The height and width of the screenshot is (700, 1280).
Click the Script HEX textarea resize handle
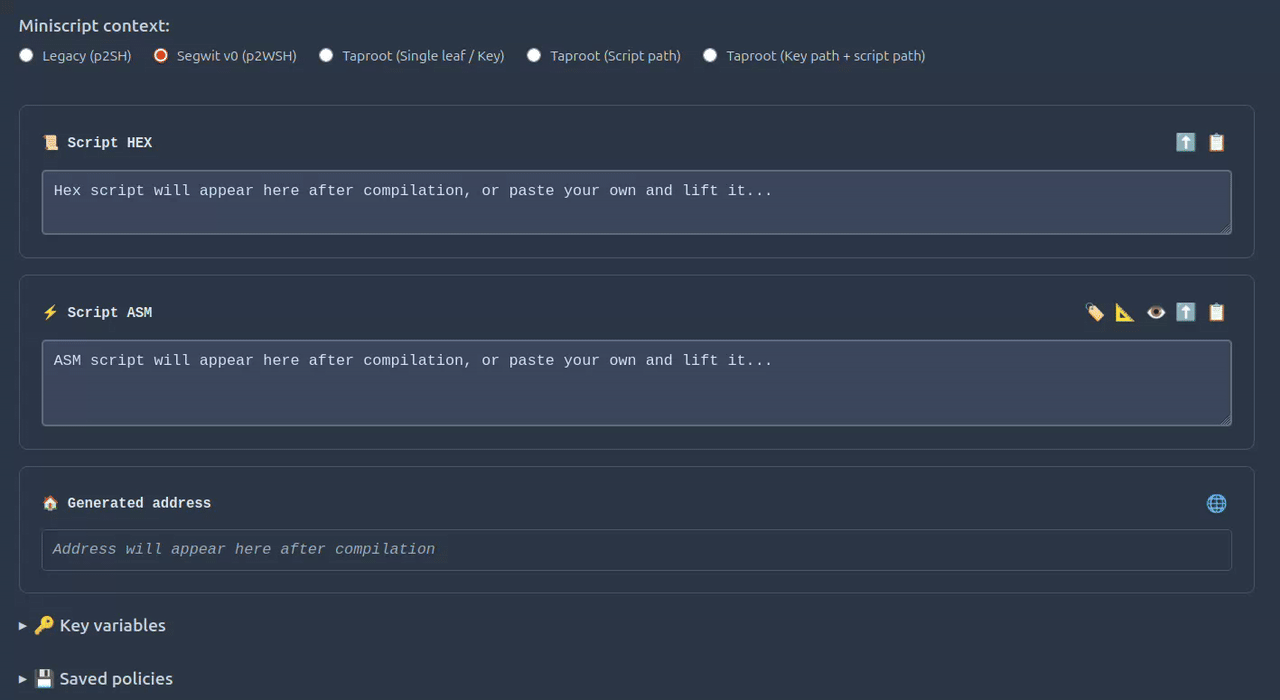coord(1226,229)
